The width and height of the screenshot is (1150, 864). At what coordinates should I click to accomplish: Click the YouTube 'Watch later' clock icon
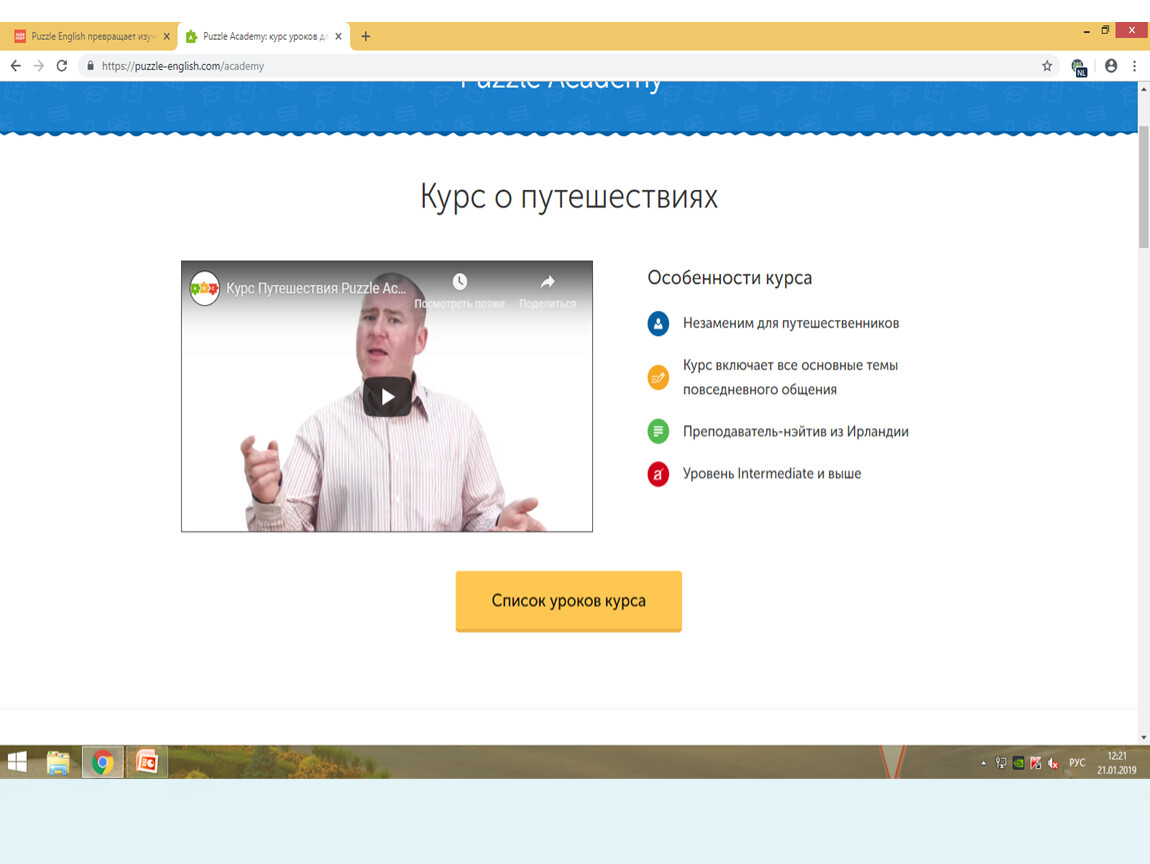point(459,282)
